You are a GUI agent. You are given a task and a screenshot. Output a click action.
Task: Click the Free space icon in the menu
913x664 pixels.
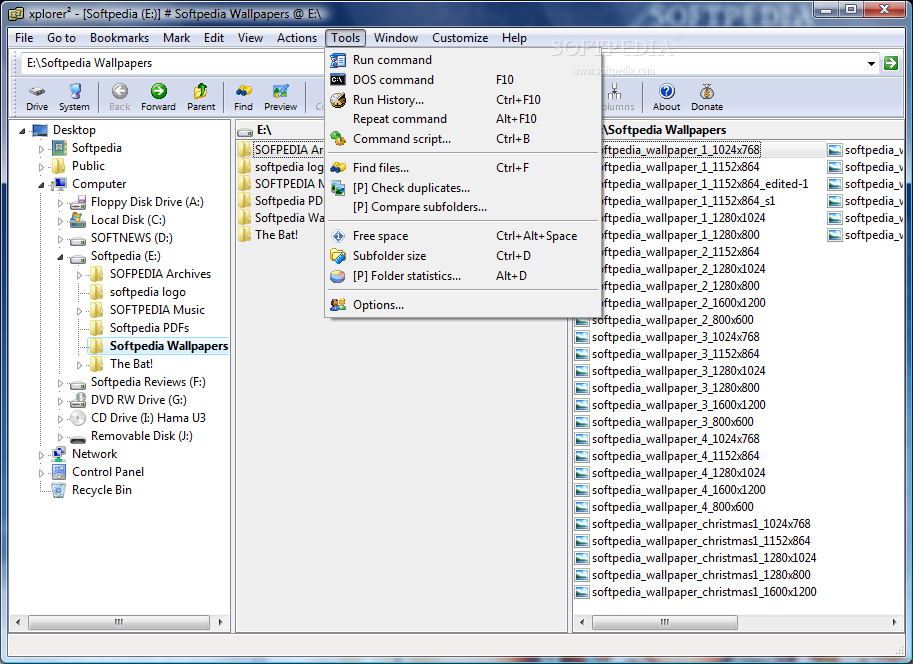[x=338, y=236]
